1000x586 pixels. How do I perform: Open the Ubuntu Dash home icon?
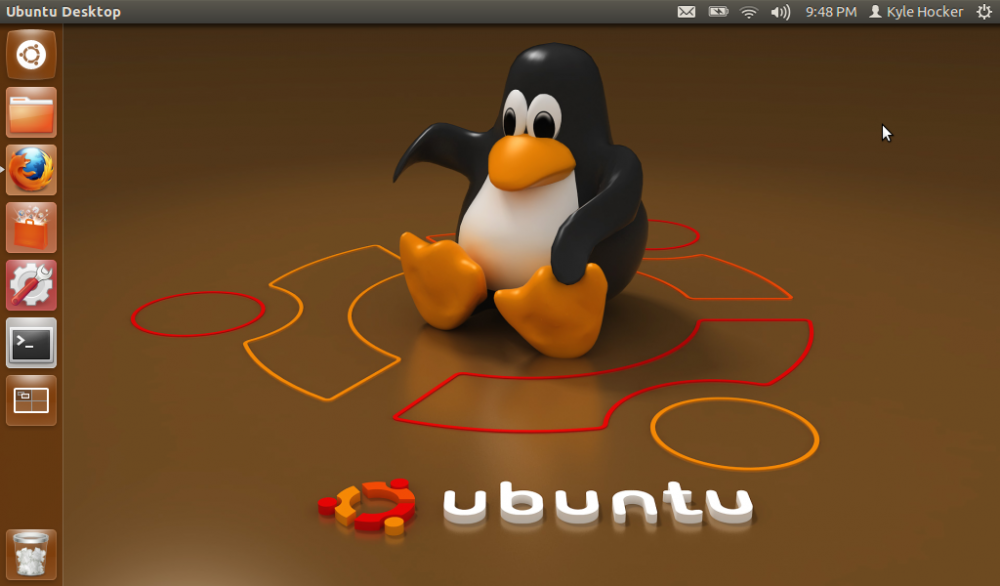tap(31, 55)
